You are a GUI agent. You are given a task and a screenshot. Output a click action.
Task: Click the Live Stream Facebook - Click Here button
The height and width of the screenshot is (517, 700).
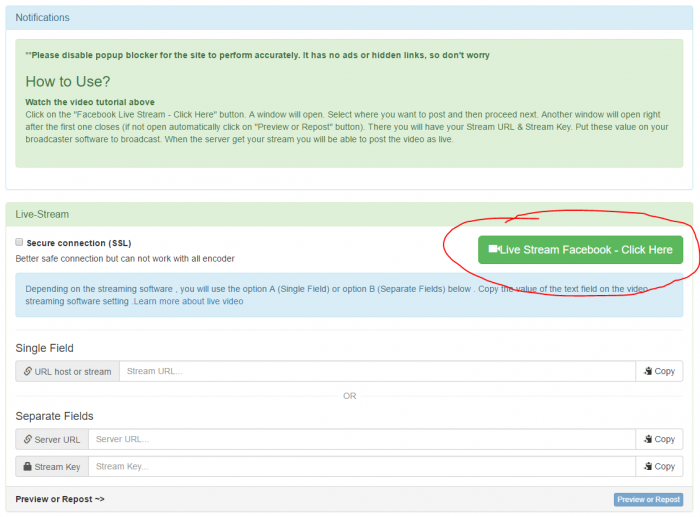click(x=580, y=250)
